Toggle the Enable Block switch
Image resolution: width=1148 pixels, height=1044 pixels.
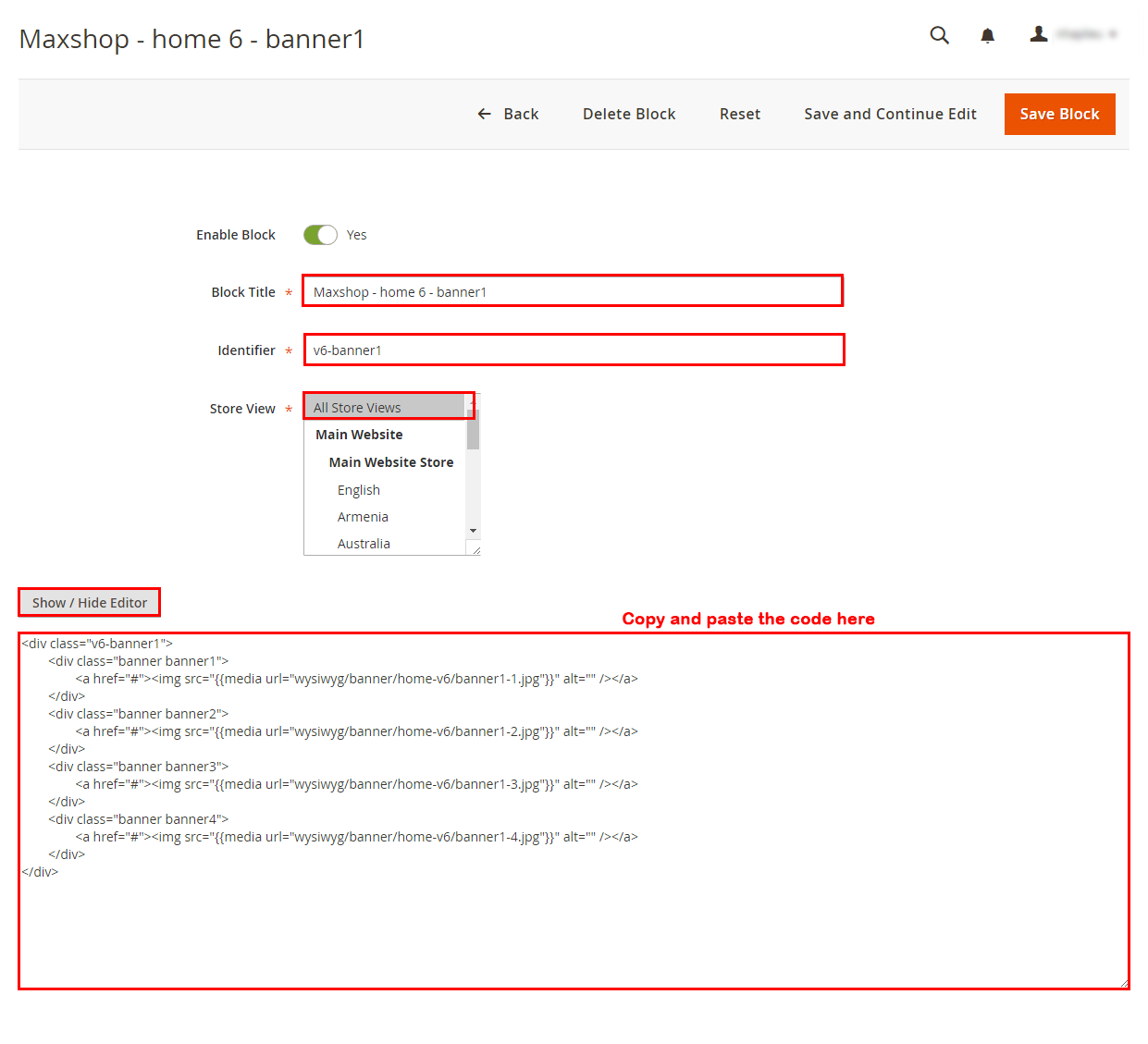tap(320, 235)
